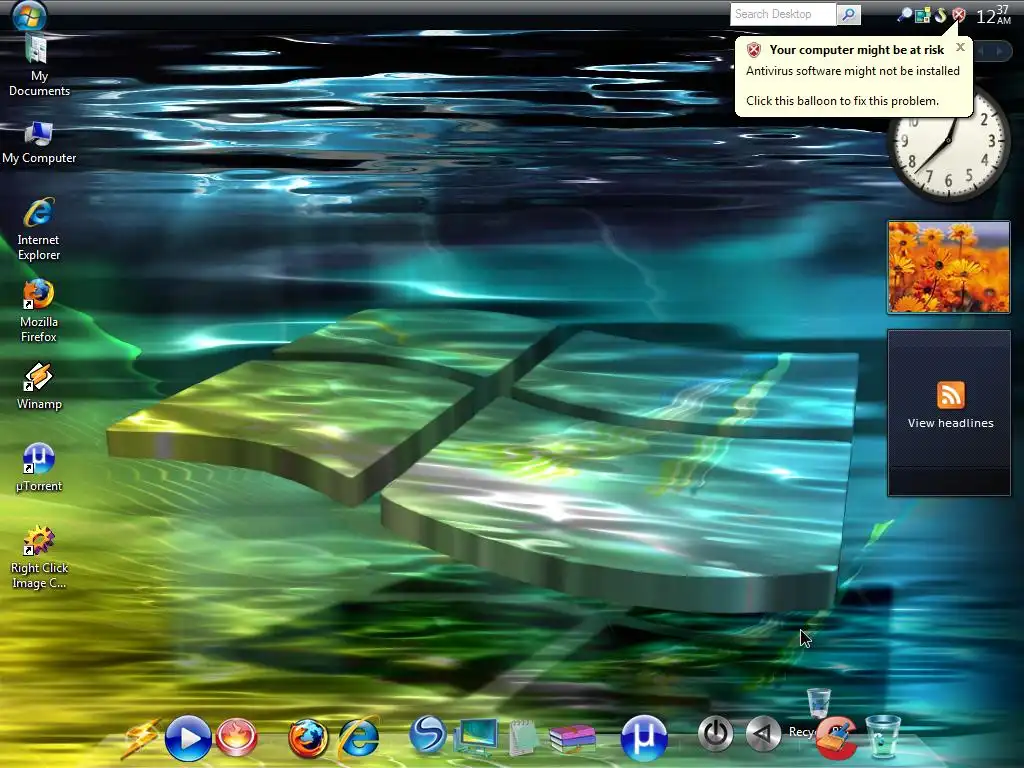Open the blue S sphere dock icon
This screenshot has width=1024, height=768.
(x=428, y=734)
